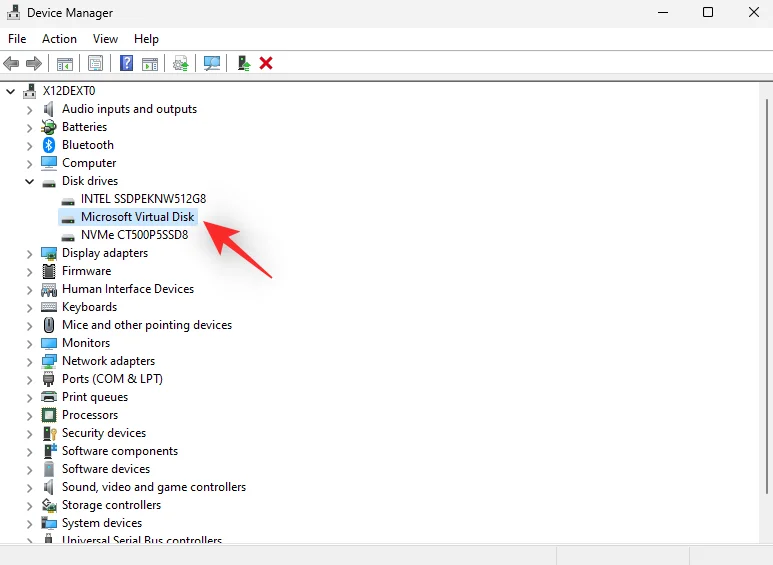Screen dimensions: 773x565
Task: Select Bluetooth text label
Action: click(88, 145)
